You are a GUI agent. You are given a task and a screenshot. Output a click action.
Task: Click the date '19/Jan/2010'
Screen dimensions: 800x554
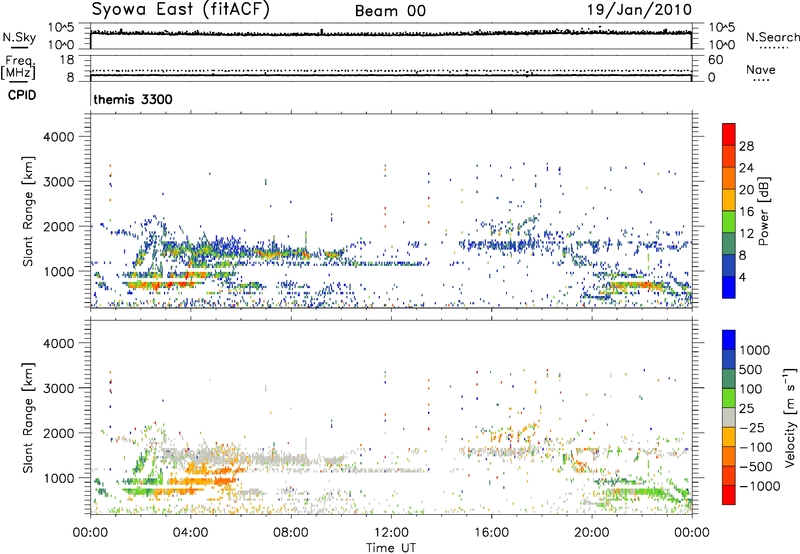pos(639,10)
